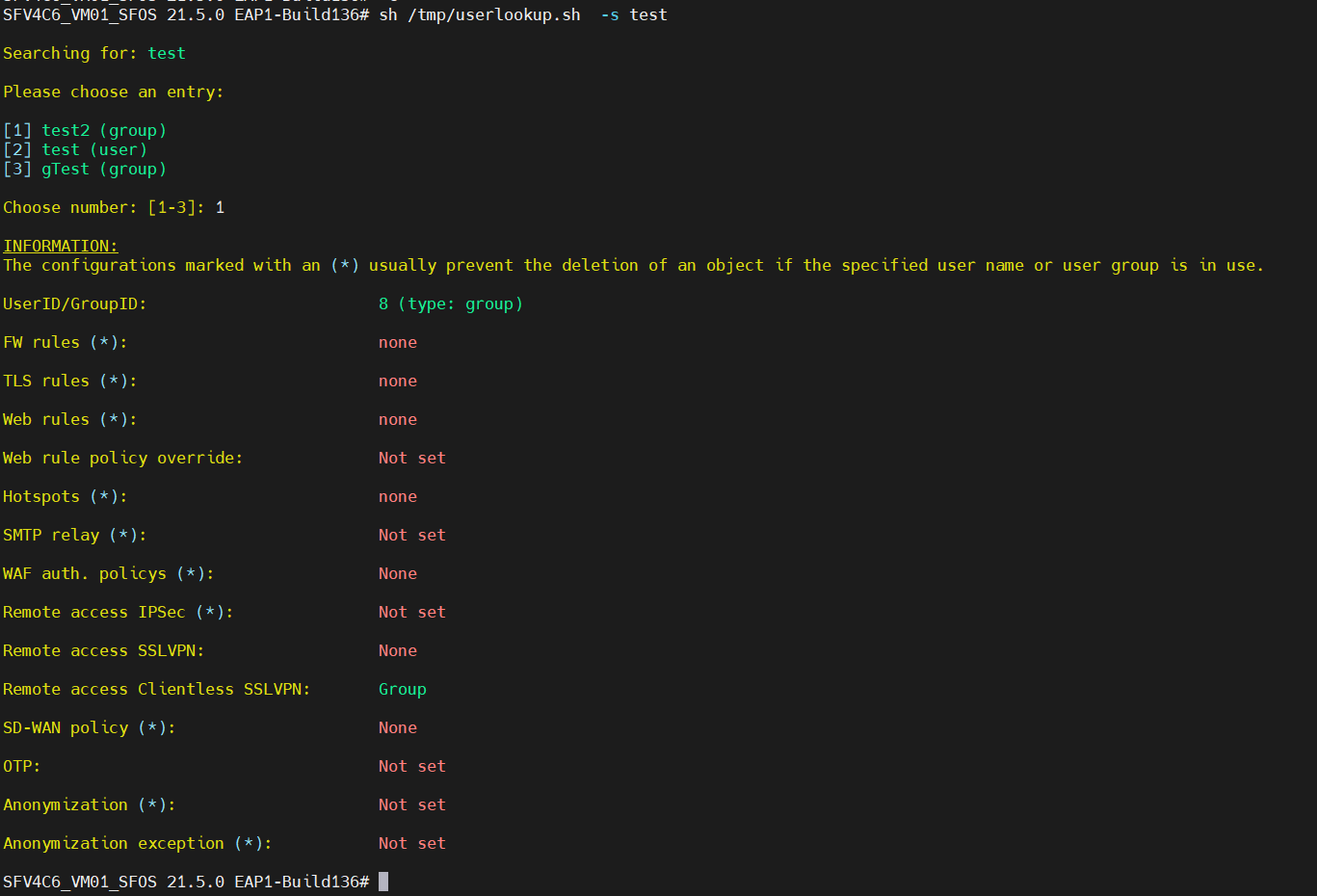Screen dimensions: 1317x896
Task: Click 'Not set' value for Anonymization exception
Action: [x=412, y=843]
